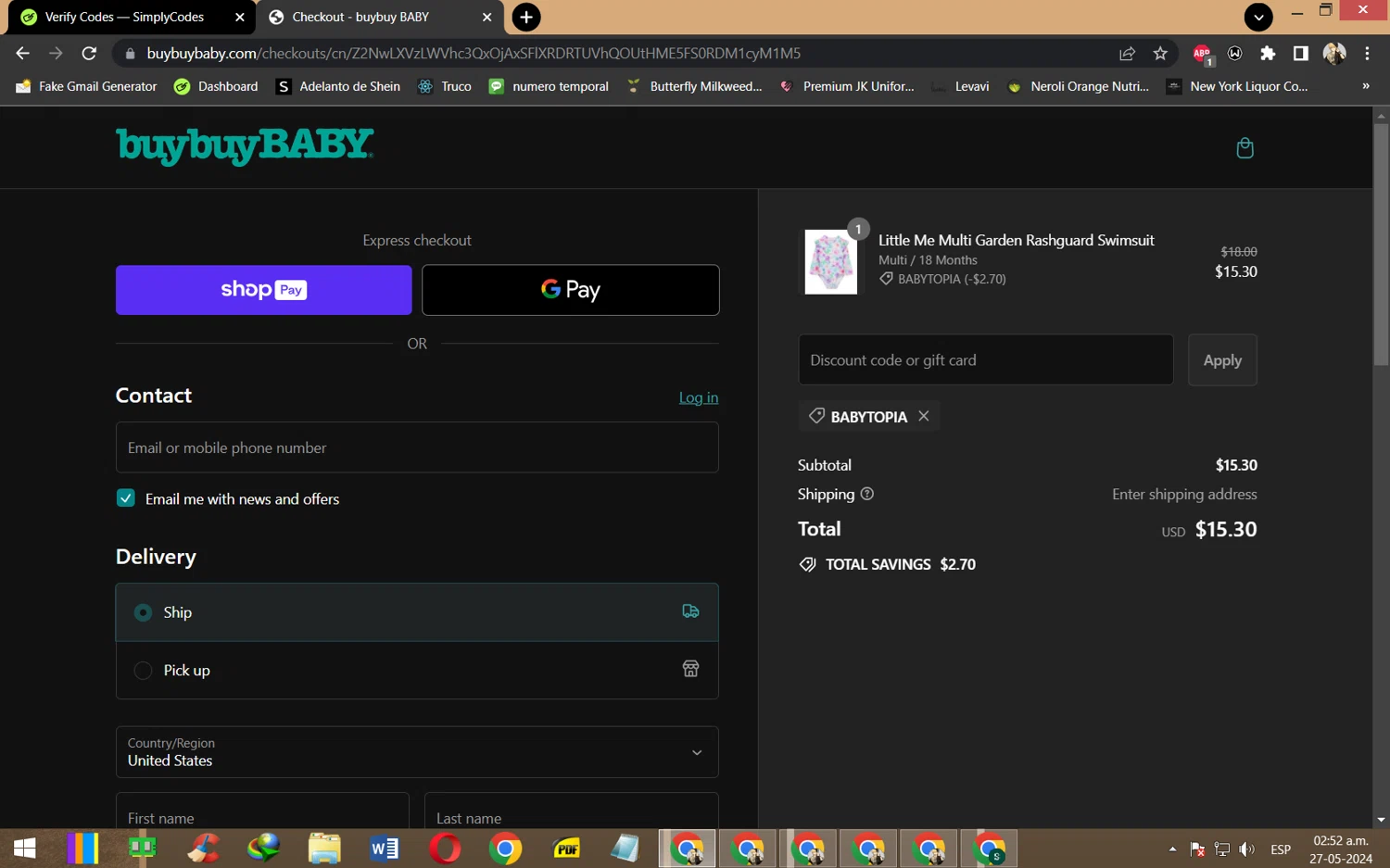Open the Adelanto de Shein bookmark
Image resolution: width=1390 pixels, height=868 pixels.
click(338, 86)
